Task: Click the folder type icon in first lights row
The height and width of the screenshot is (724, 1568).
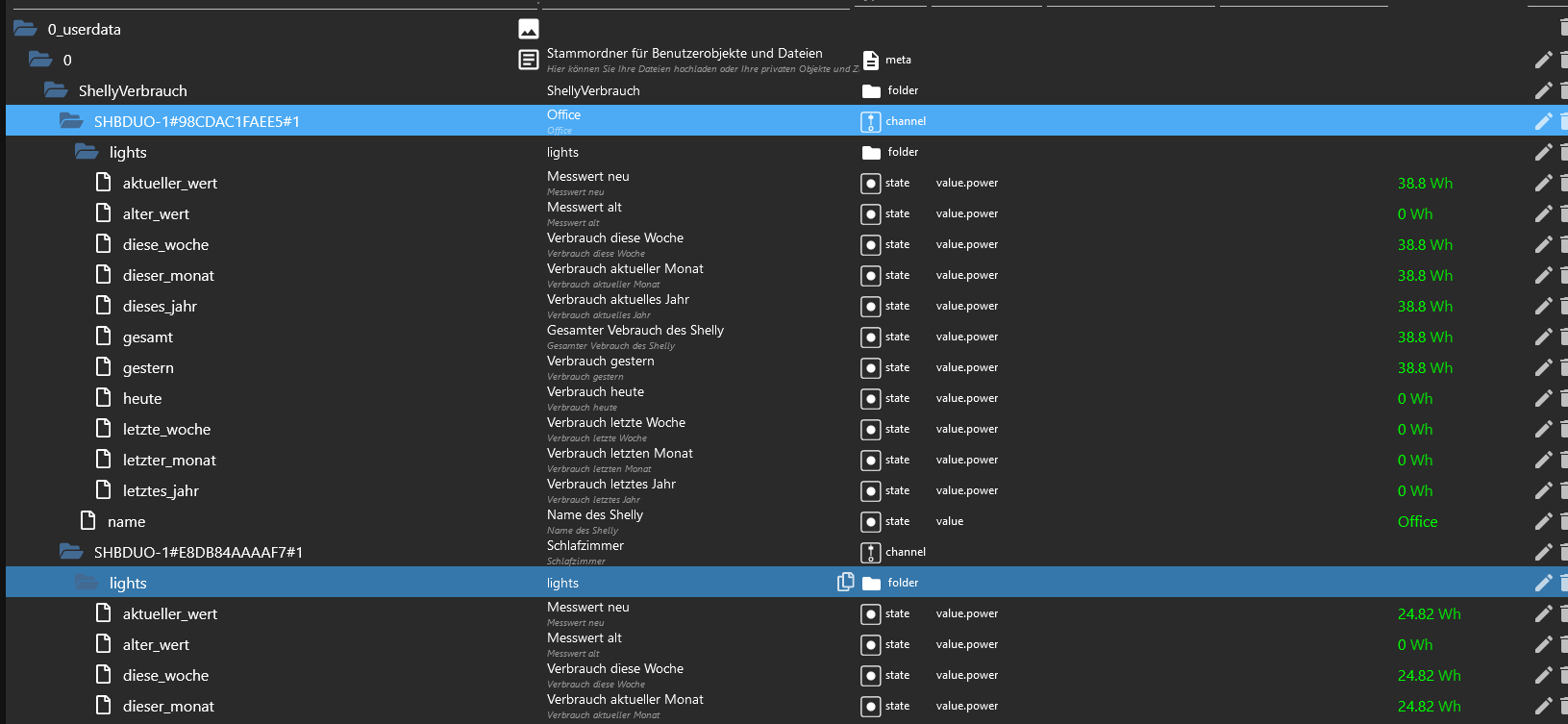Action: 871,153
